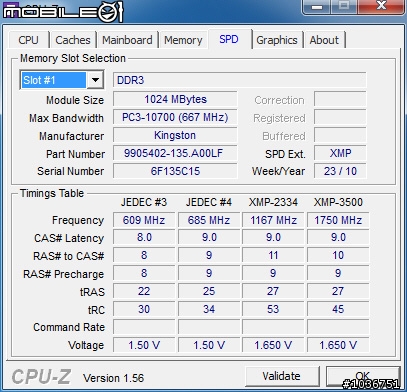Click the Validate button
Screen dimensions: 407x392
[282, 376]
